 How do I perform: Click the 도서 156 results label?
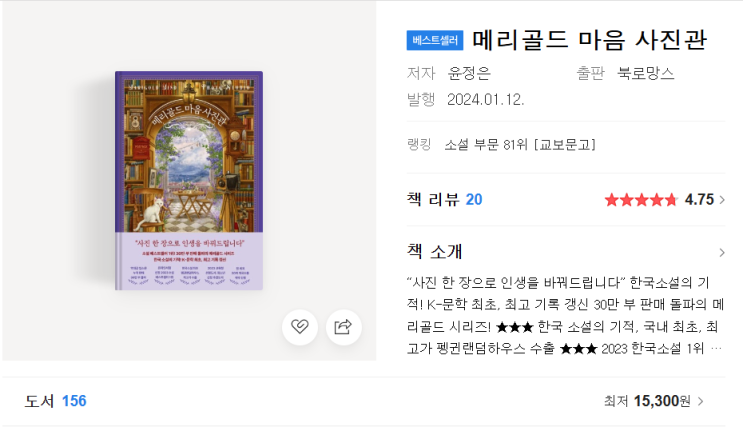(x=55, y=401)
